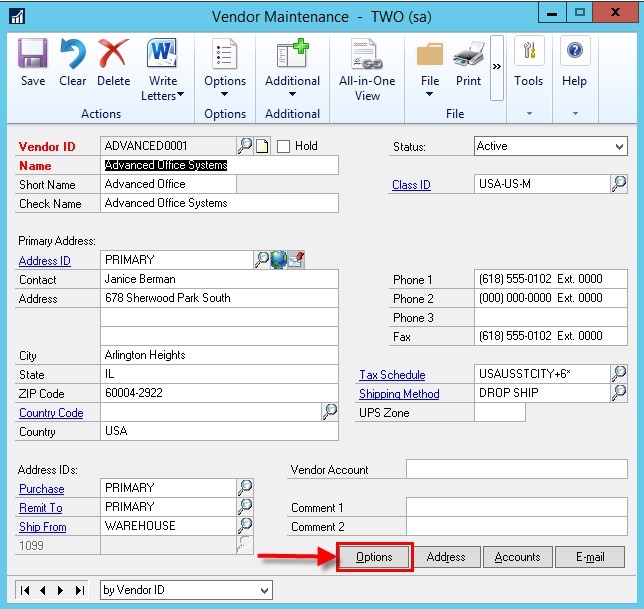
Task: Click the Accounts button
Action: click(518, 557)
